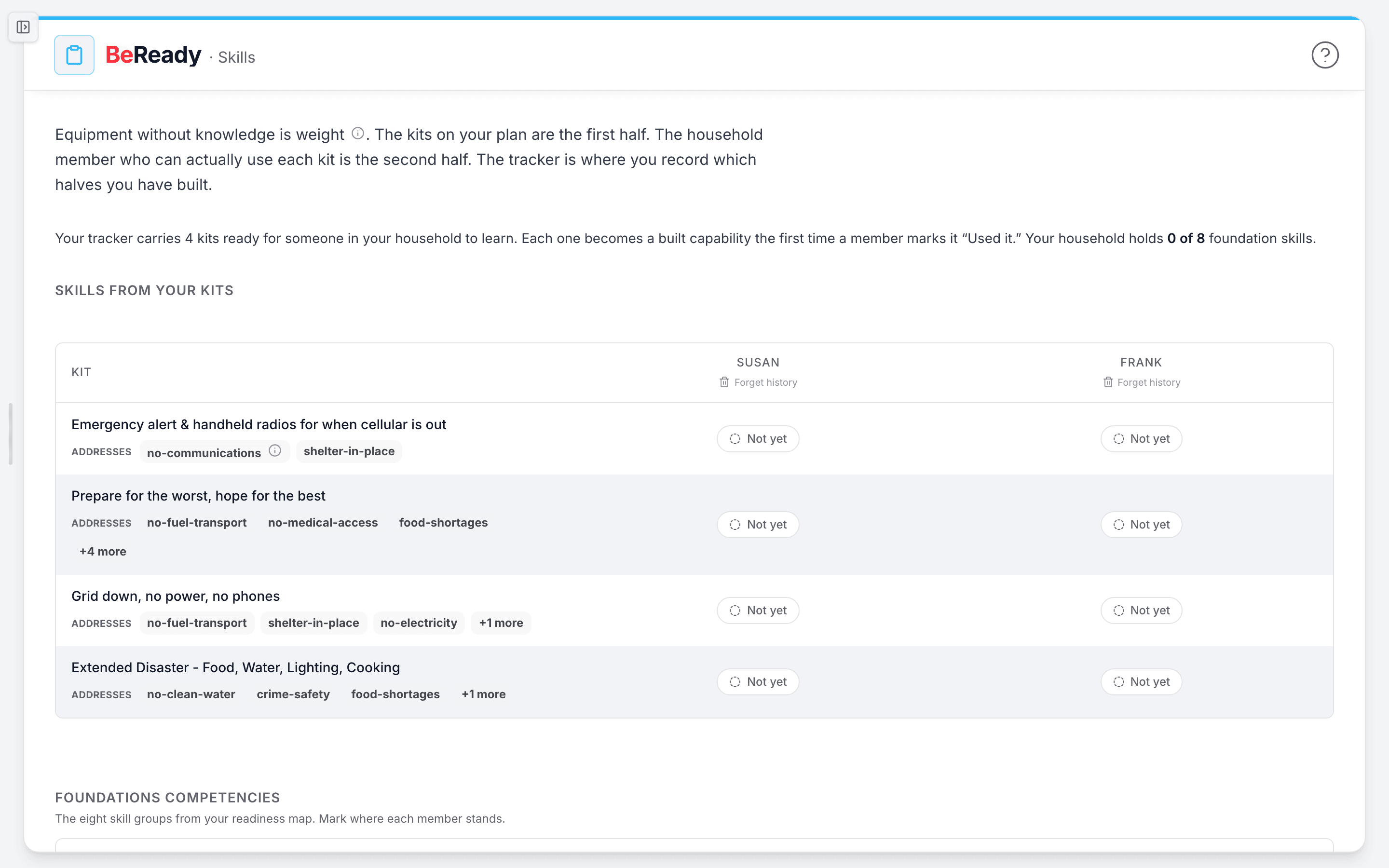Screen dimensions: 1389x868
Task: Click trash icon under Frank column
Action: 1108,382
